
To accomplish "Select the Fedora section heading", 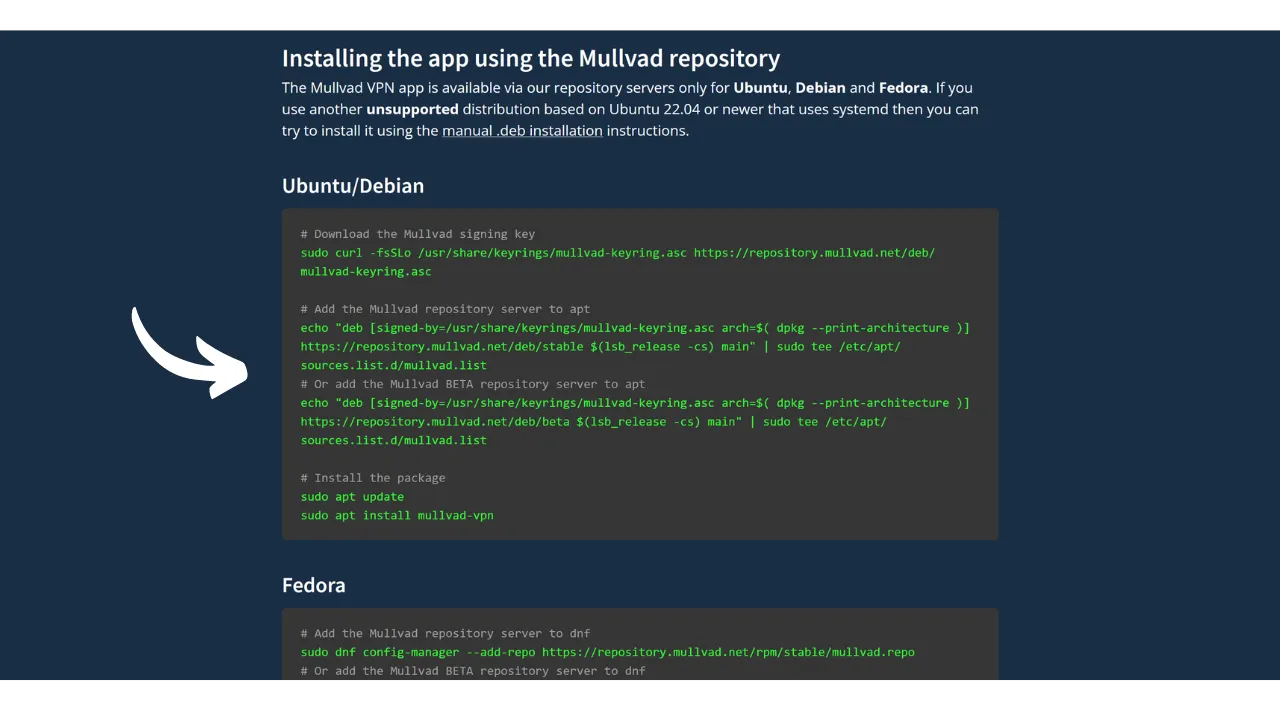I will point(314,585).
